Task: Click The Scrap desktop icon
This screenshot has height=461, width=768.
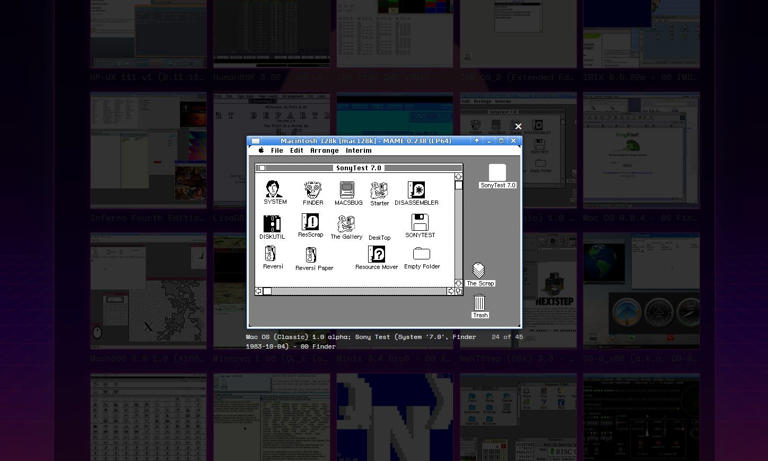Action: pos(479,270)
